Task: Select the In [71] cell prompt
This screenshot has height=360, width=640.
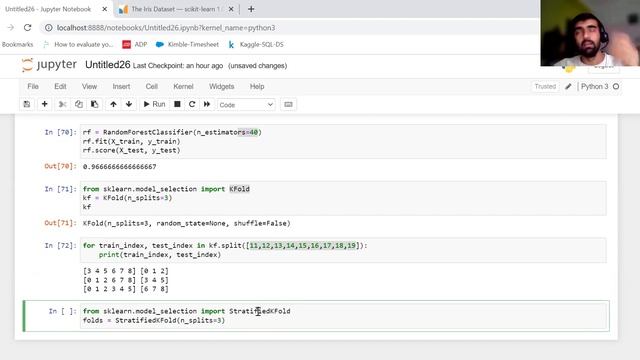Action: coord(60,189)
